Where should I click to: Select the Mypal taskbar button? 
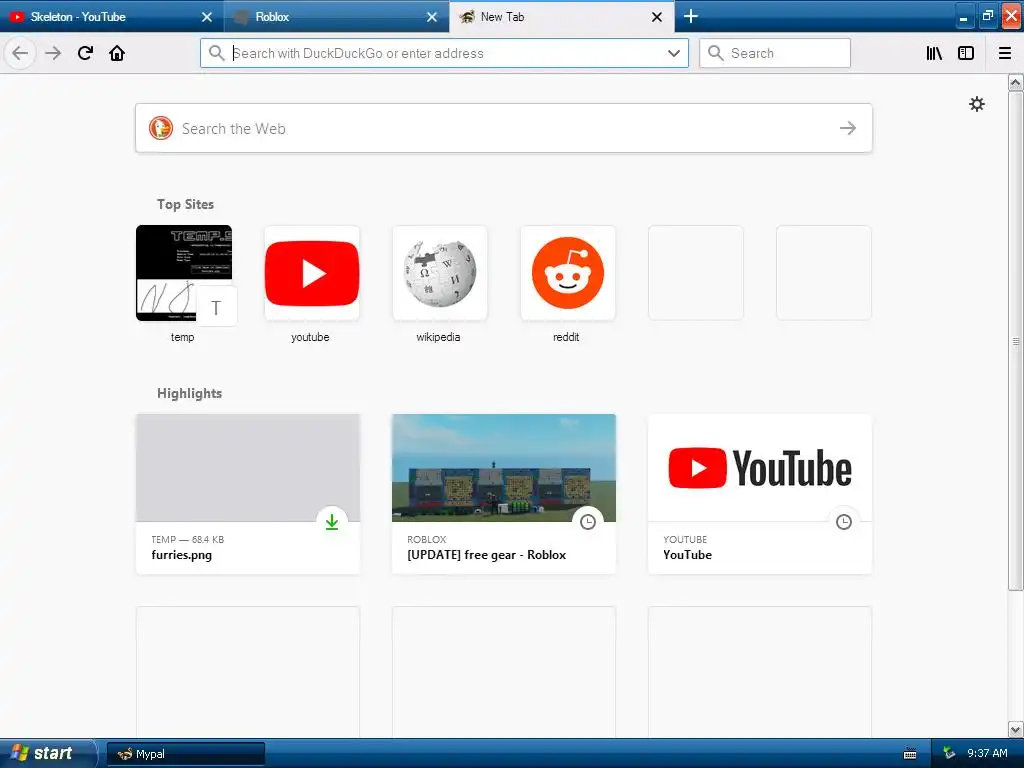click(185, 754)
